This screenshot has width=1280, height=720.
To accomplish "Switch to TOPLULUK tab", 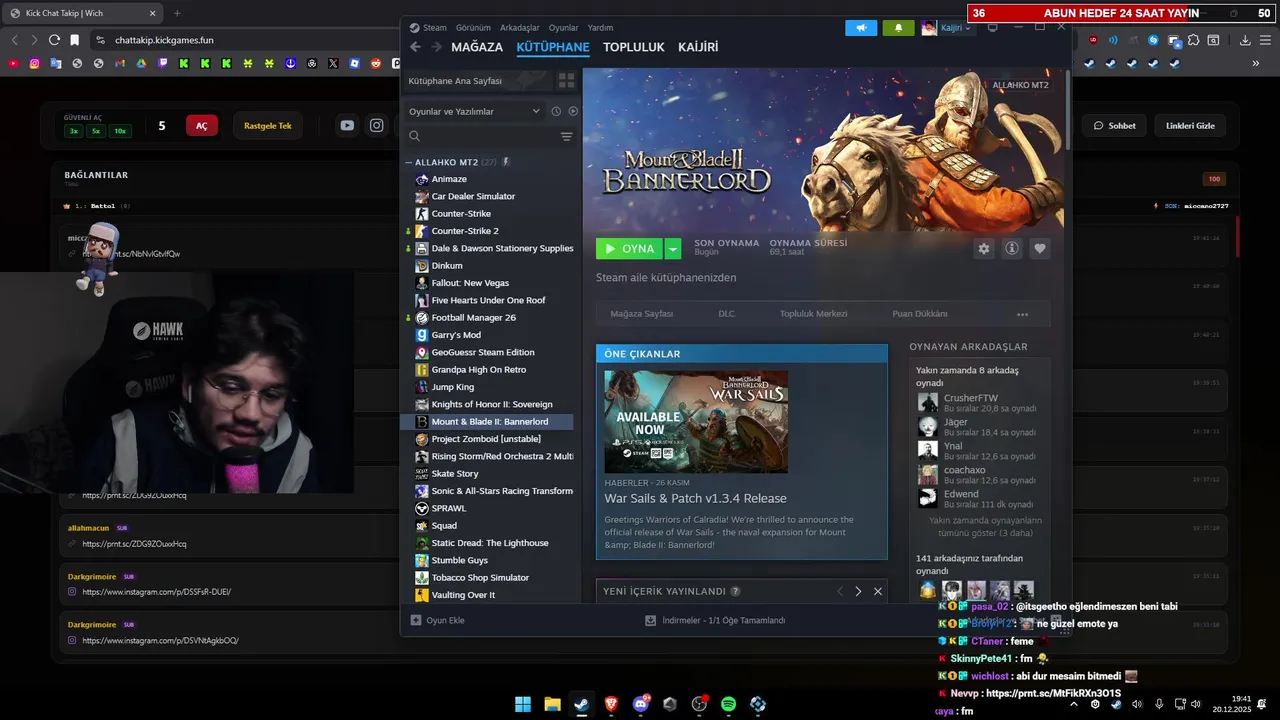I will pos(634,47).
